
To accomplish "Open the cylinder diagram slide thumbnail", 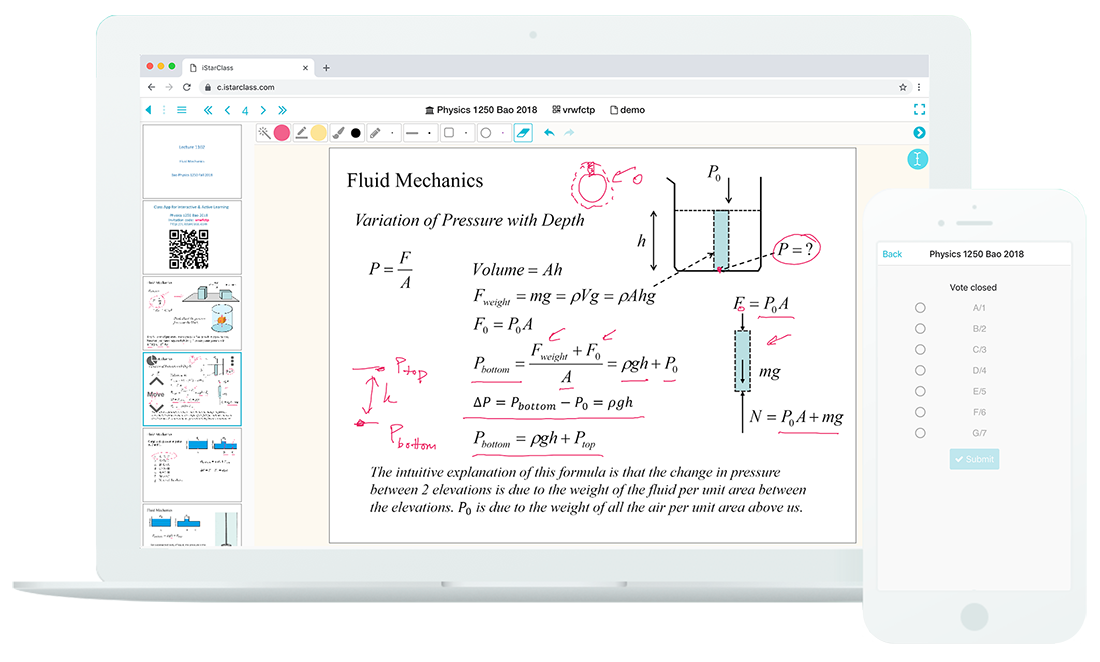I will (x=192, y=313).
